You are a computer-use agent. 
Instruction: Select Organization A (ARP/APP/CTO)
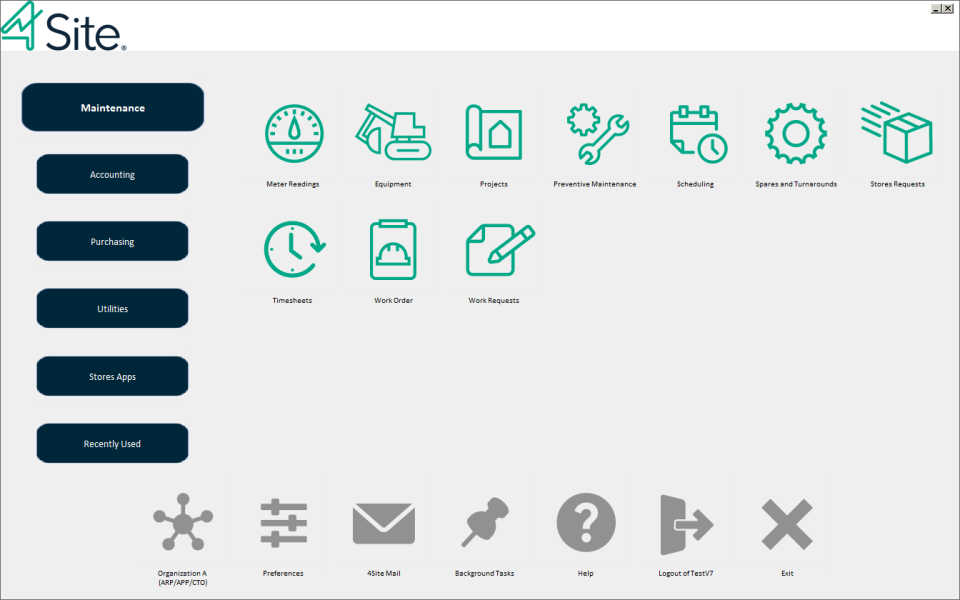pyautogui.click(x=183, y=521)
